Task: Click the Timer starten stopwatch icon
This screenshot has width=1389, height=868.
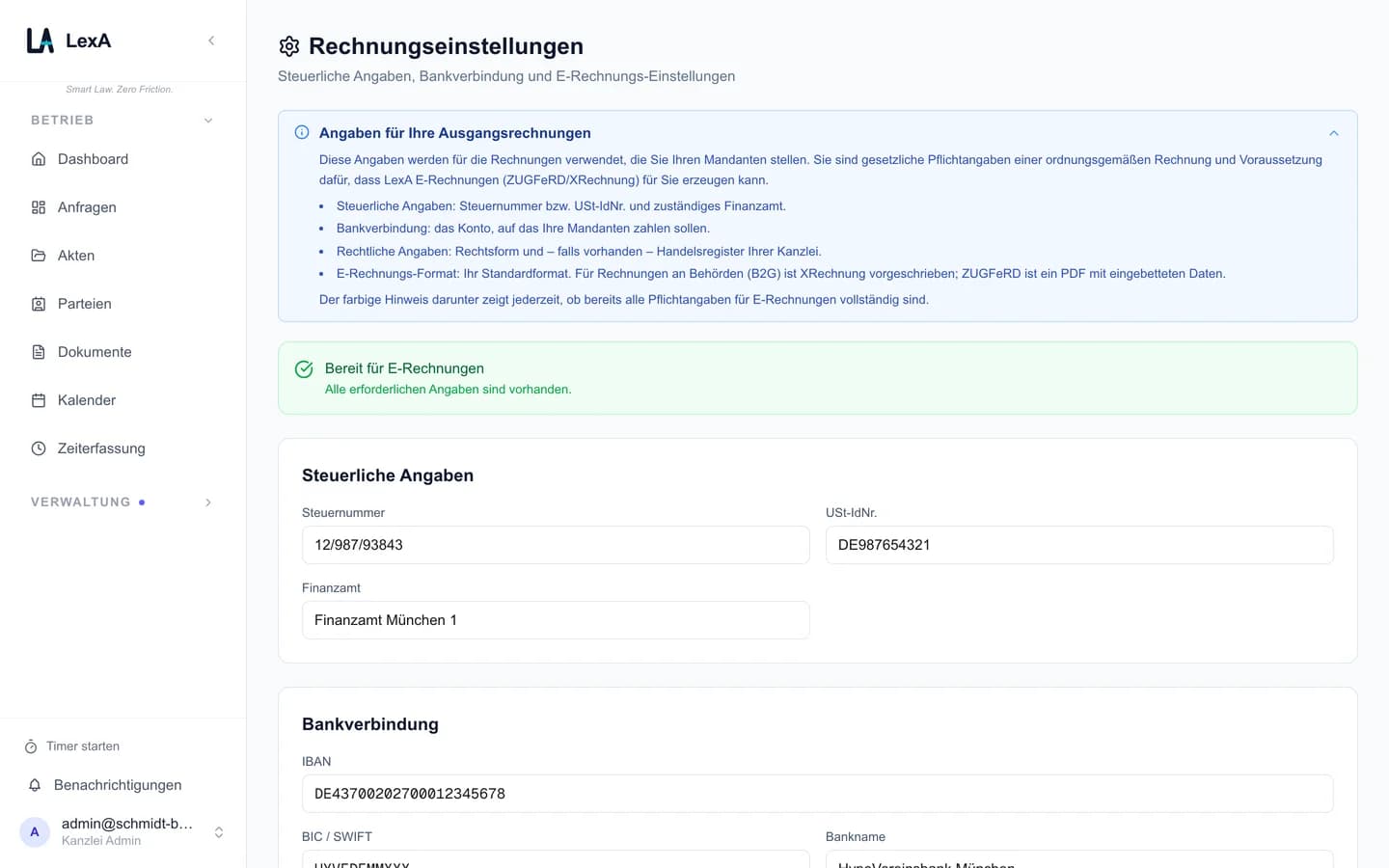Action: 31,746
